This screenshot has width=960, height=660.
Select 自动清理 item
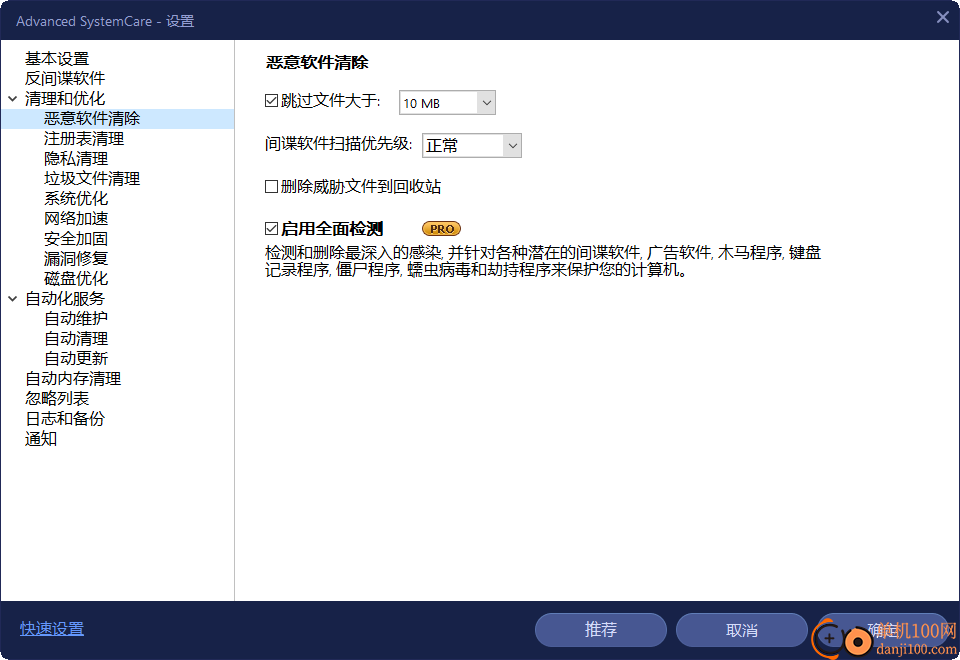[76, 339]
